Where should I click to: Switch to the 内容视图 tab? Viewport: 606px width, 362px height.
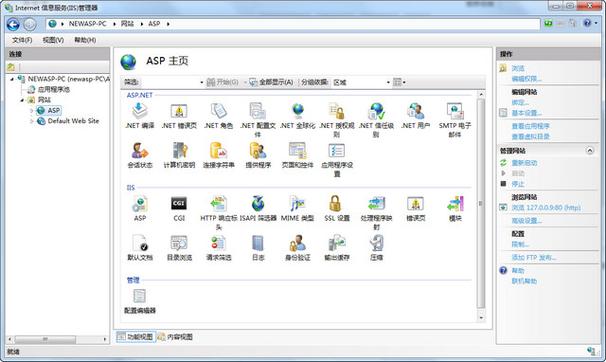(x=175, y=337)
